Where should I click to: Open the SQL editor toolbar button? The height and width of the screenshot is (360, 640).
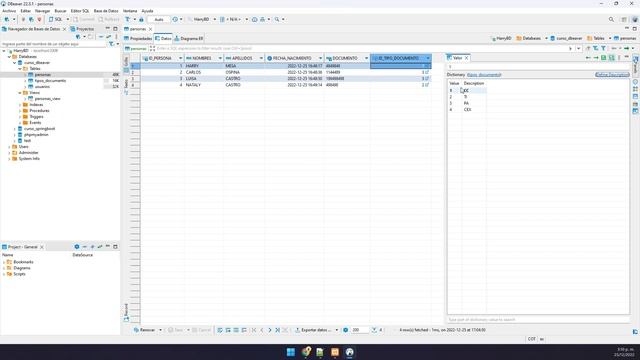coord(56,19)
